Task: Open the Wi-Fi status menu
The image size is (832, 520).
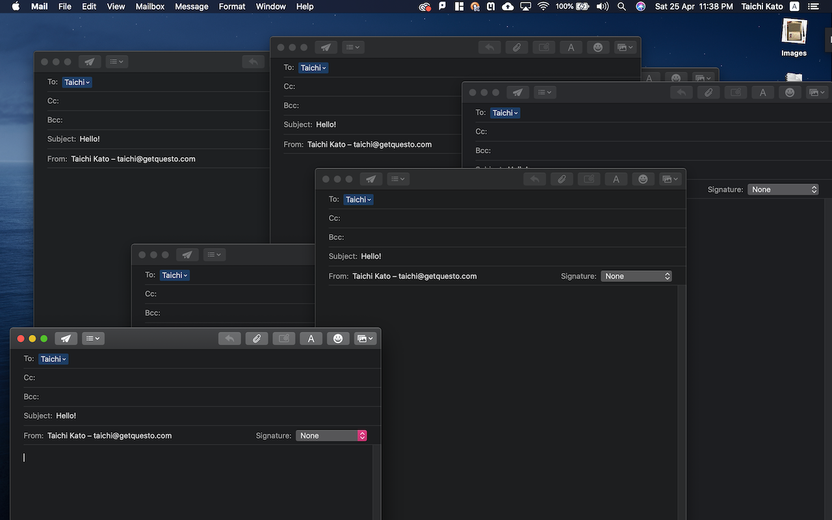Action: [543, 6]
